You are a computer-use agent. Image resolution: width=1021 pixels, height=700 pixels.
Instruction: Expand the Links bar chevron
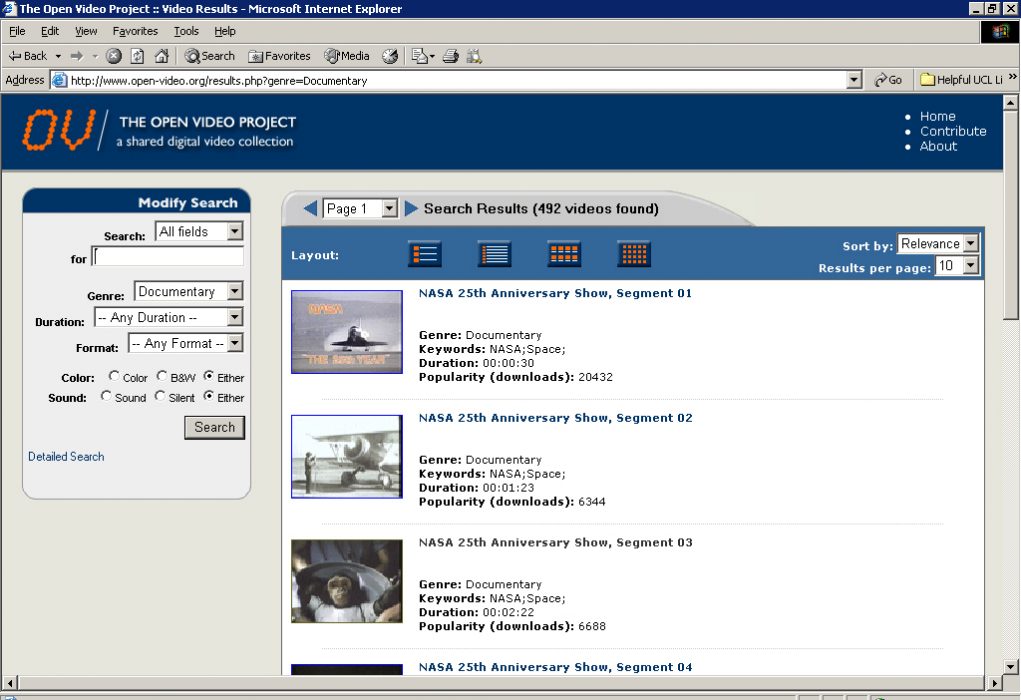(x=1013, y=77)
